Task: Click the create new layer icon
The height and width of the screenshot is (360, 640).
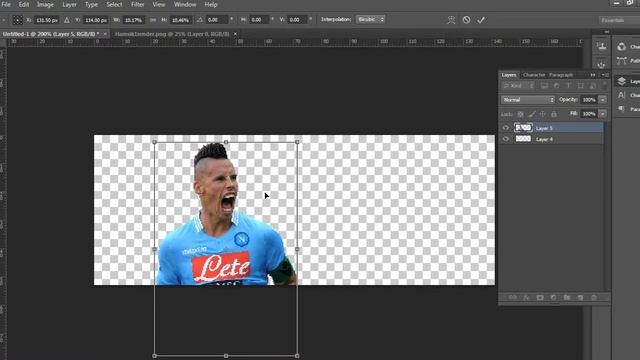Action: click(x=580, y=298)
